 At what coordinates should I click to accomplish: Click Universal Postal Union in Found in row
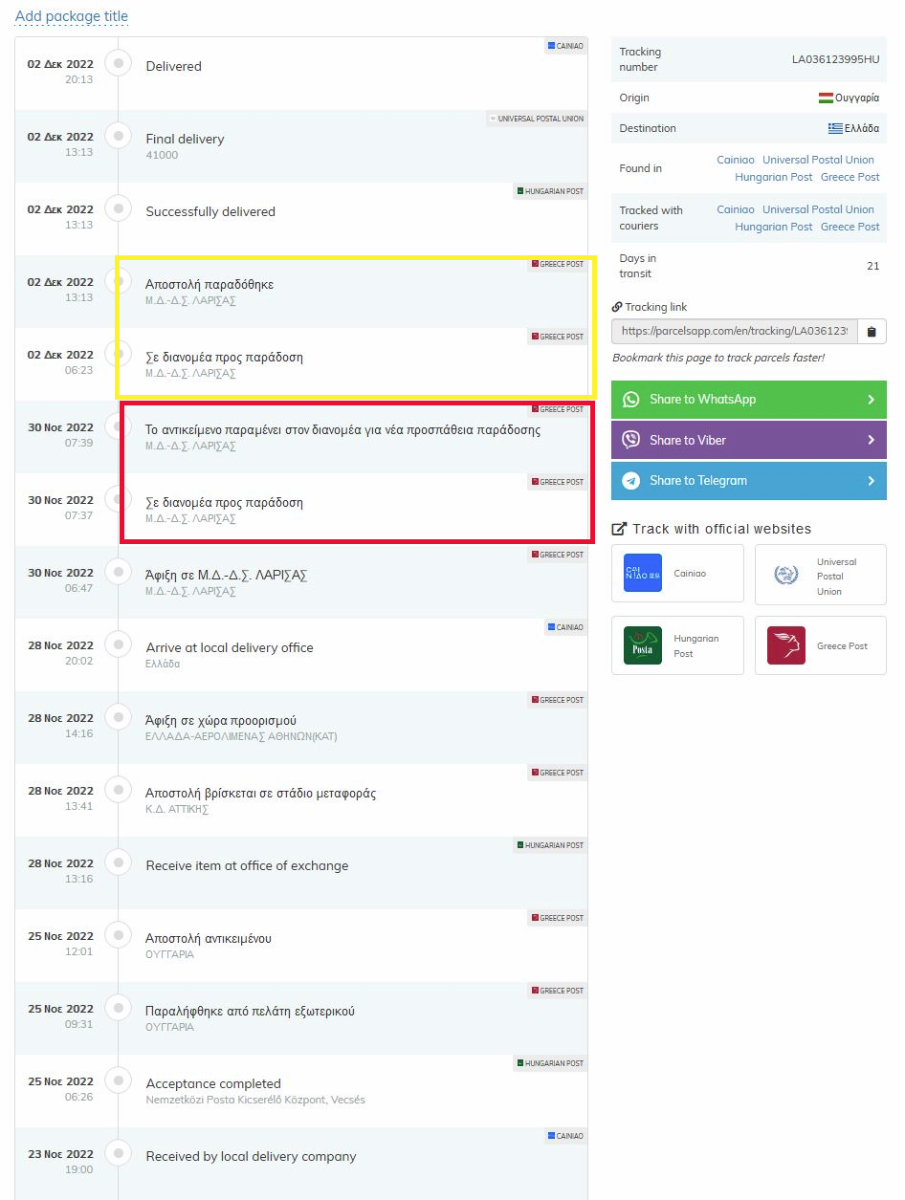coord(818,160)
